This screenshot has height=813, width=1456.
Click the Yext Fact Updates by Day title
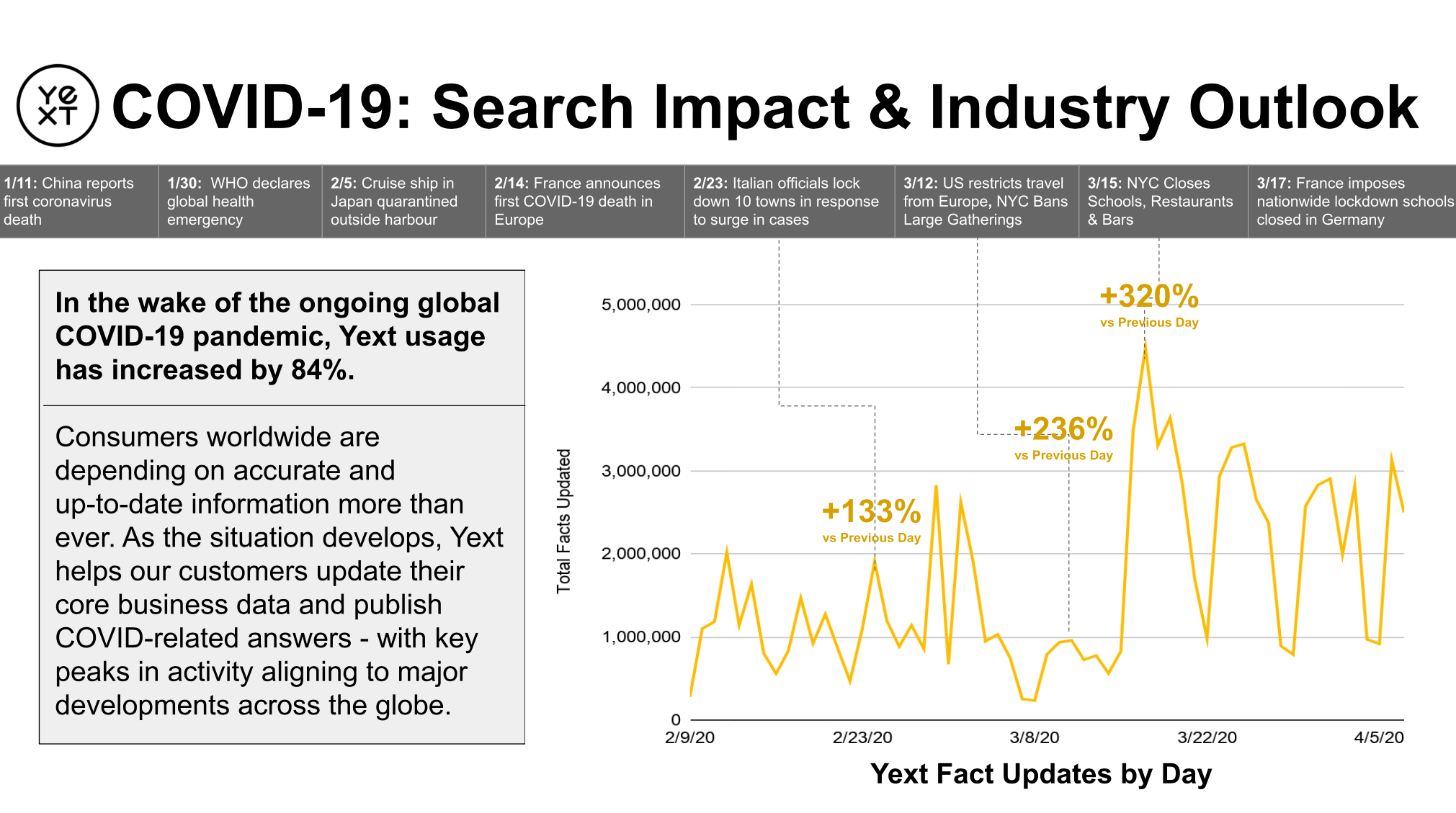(x=1040, y=774)
